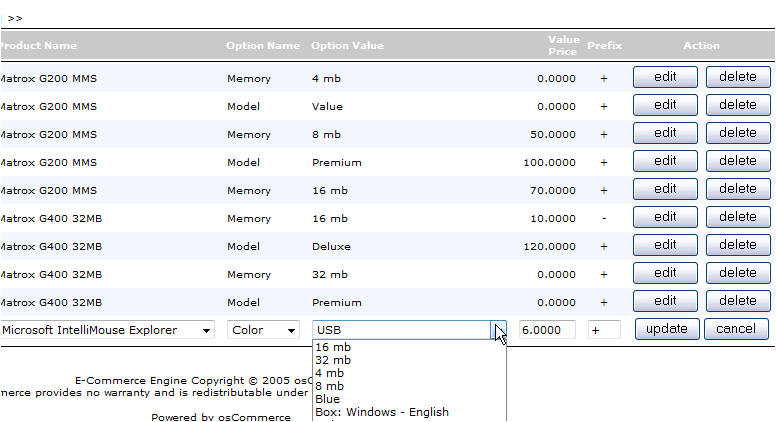Choose '32 mb' in the option list
This screenshot has width=776, height=422.
pos(332,360)
